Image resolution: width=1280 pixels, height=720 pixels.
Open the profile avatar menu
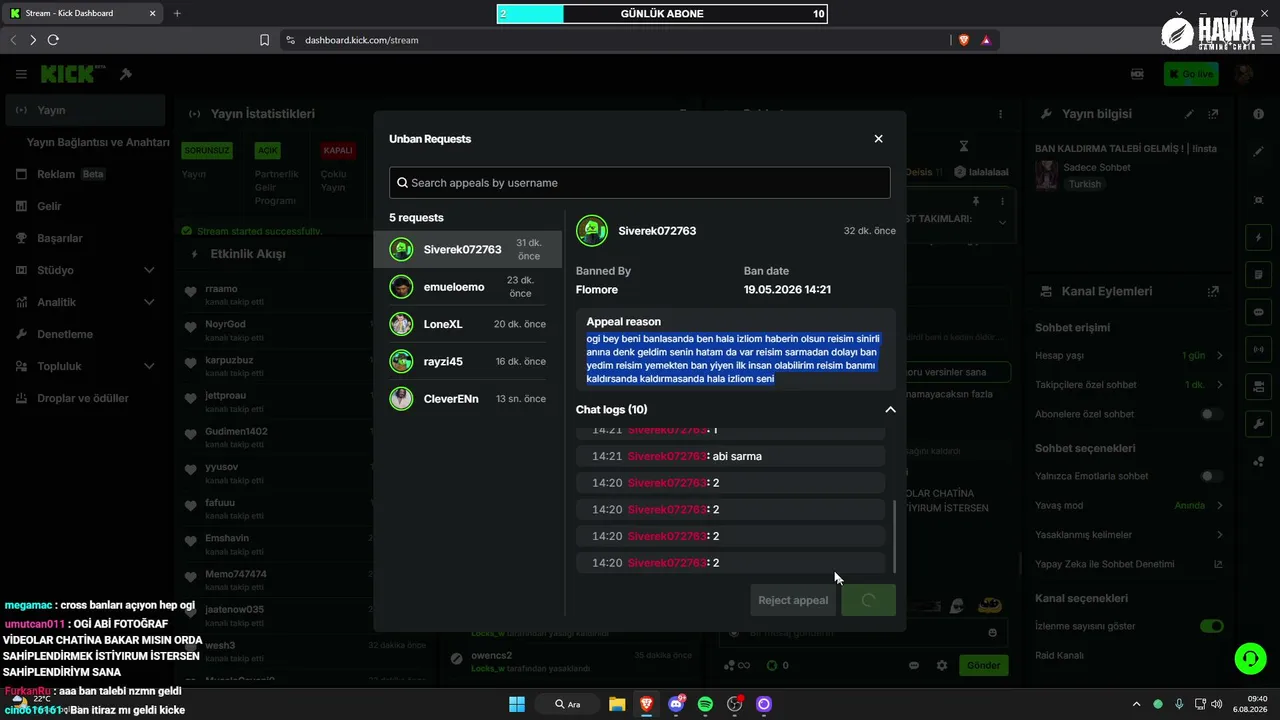pyautogui.click(x=1244, y=74)
